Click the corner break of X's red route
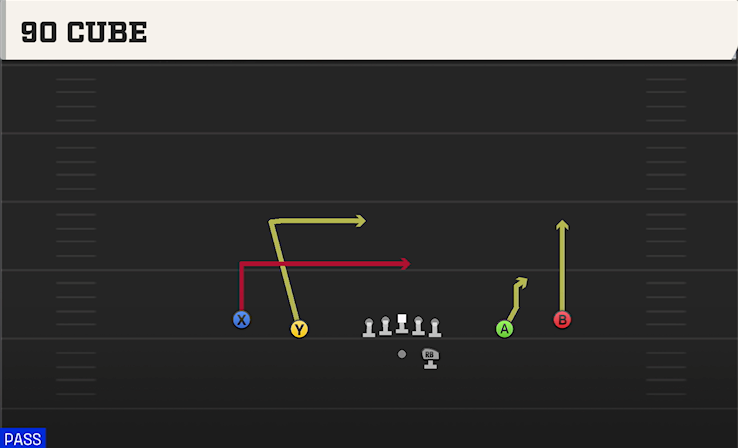This screenshot has height=448, width=738. [x=241, y=264]
